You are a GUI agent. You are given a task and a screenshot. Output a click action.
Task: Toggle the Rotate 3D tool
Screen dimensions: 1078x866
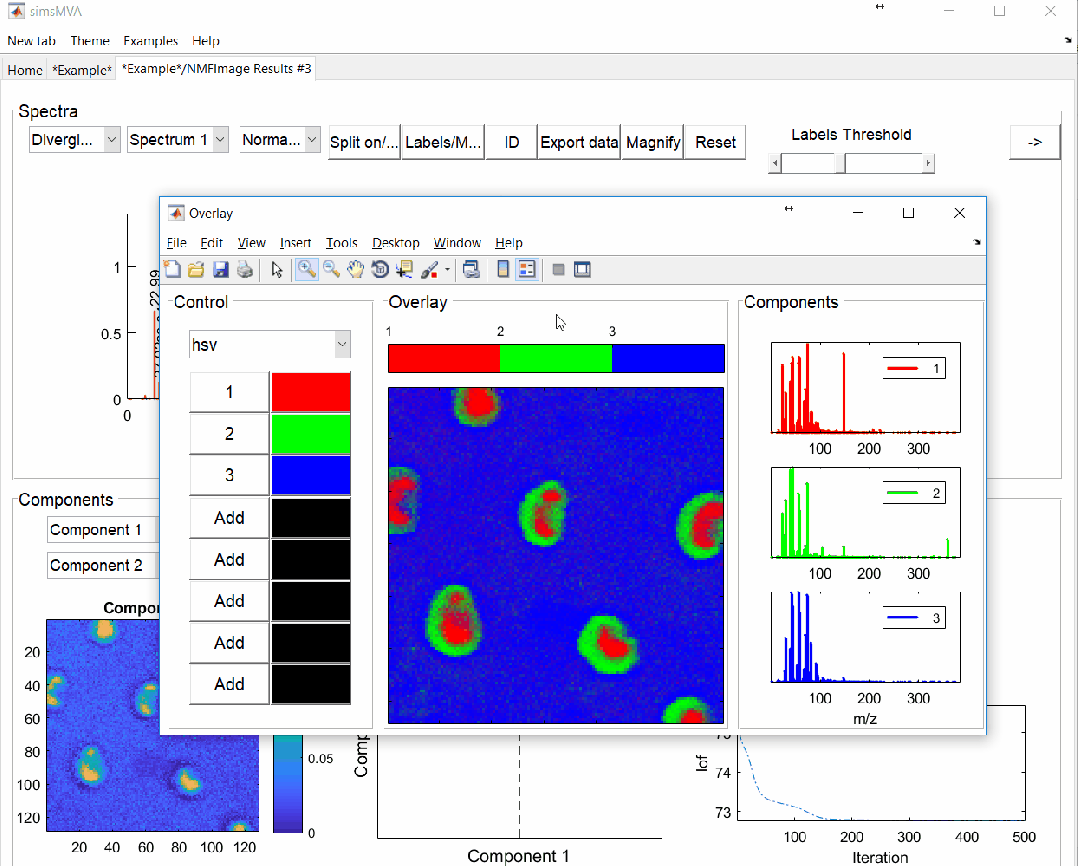click(x=380, y=269)
